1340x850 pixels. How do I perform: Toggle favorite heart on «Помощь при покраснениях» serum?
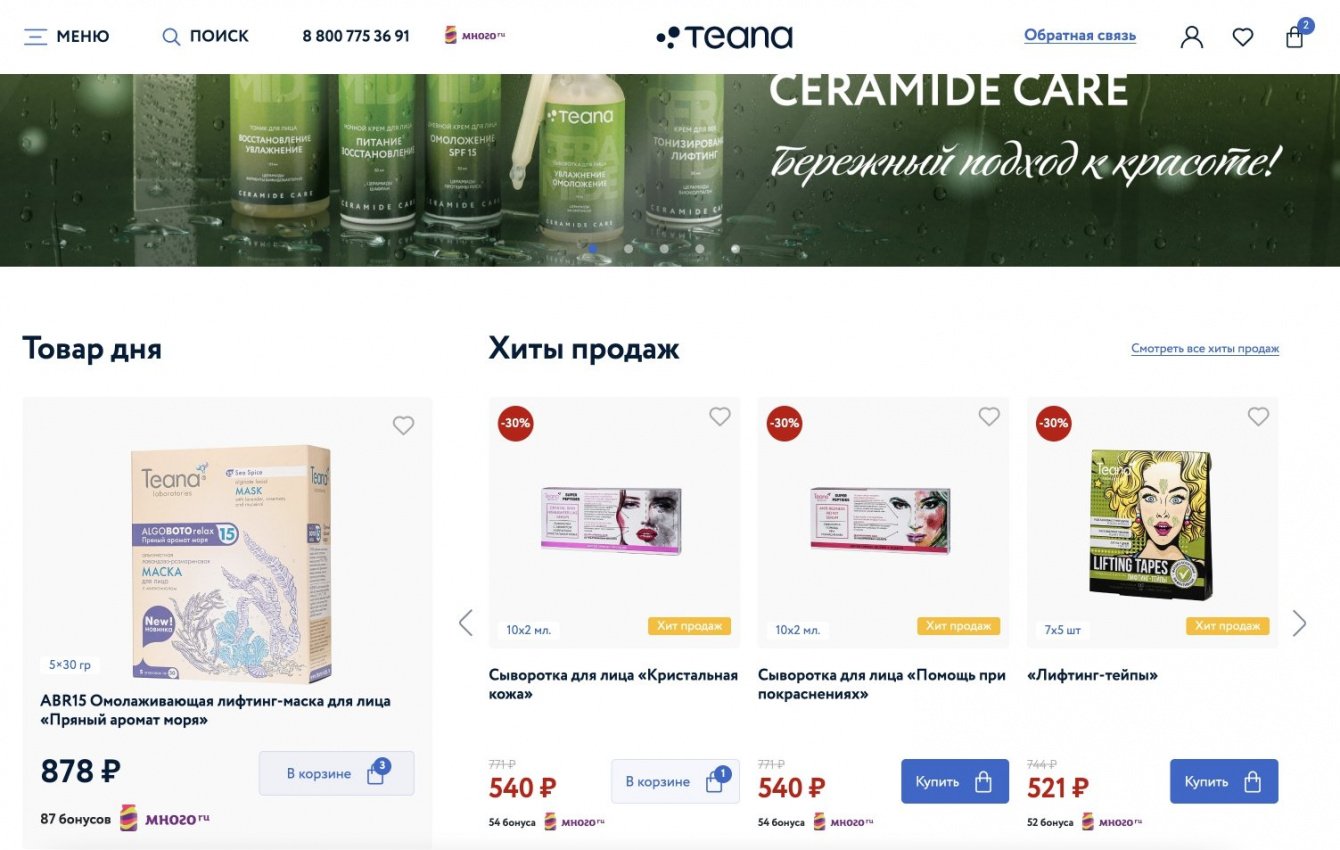[989, 416]
